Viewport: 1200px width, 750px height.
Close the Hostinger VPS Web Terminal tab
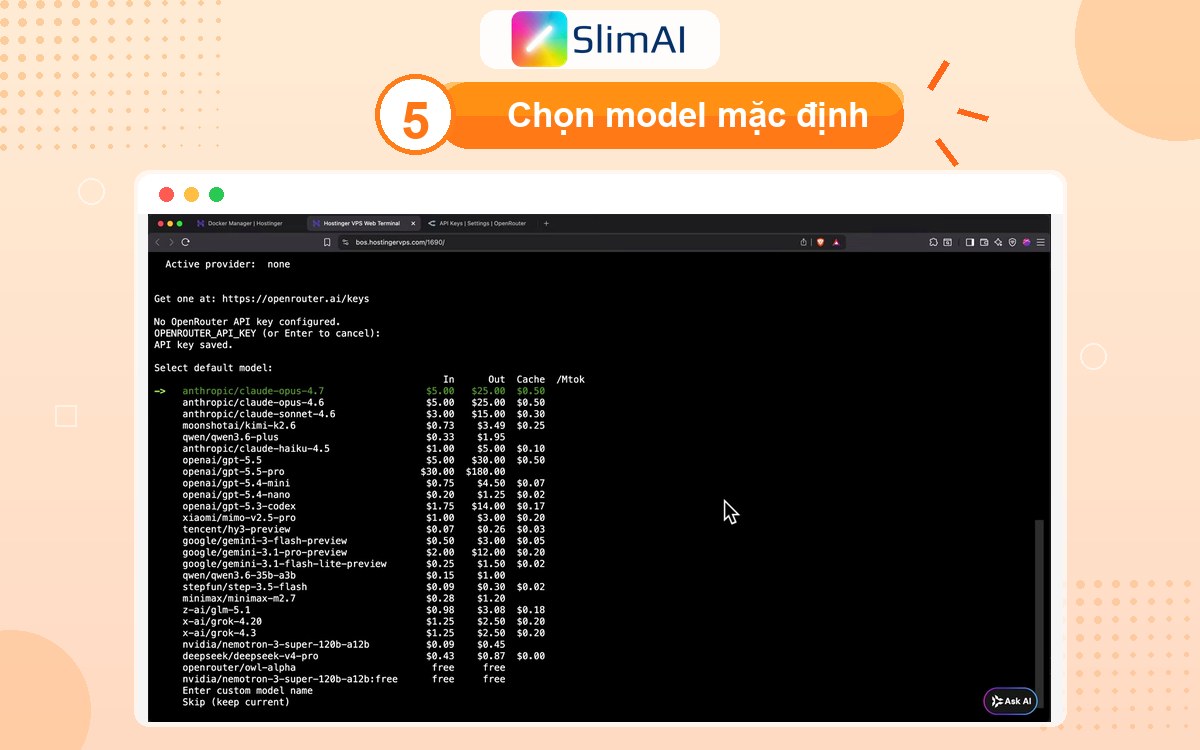413,223
